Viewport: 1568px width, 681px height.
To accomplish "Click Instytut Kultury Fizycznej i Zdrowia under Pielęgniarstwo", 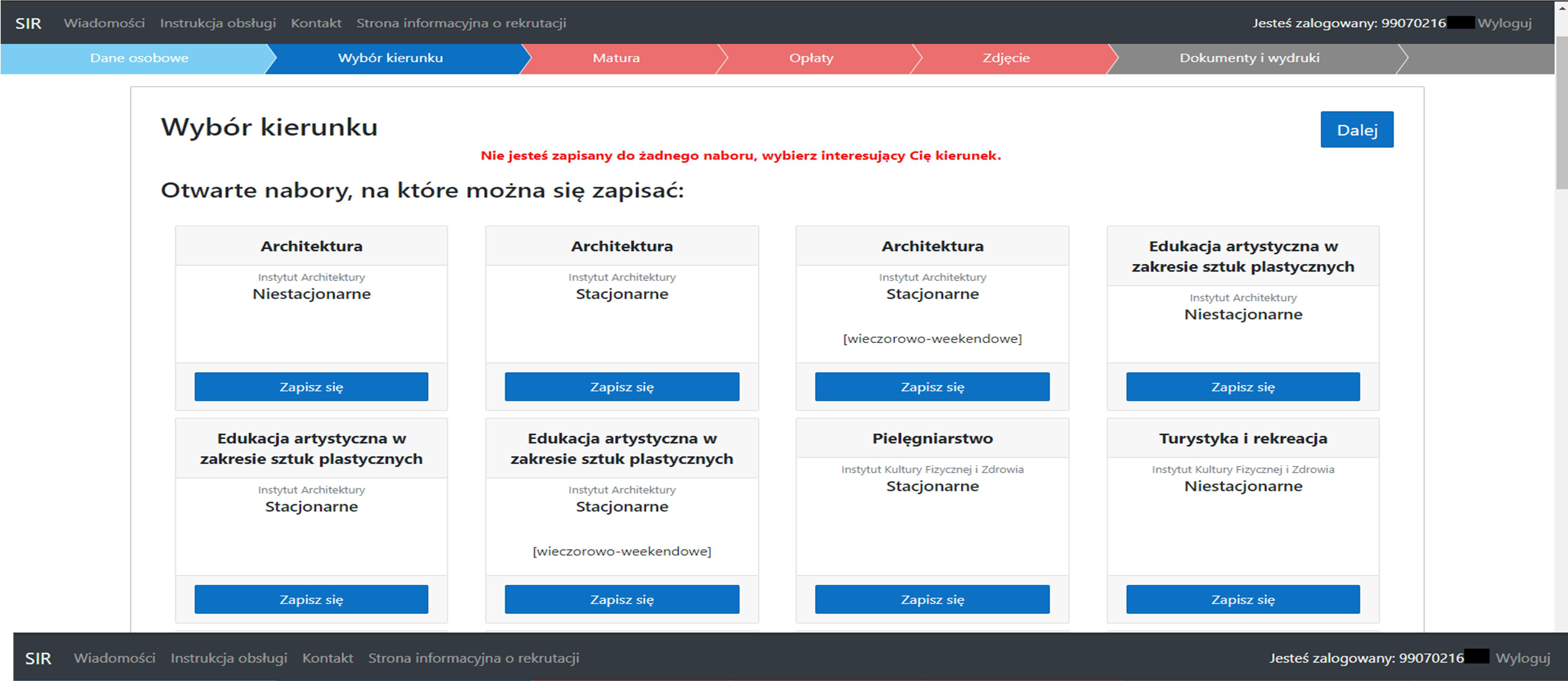I will (x=932, y=469).
